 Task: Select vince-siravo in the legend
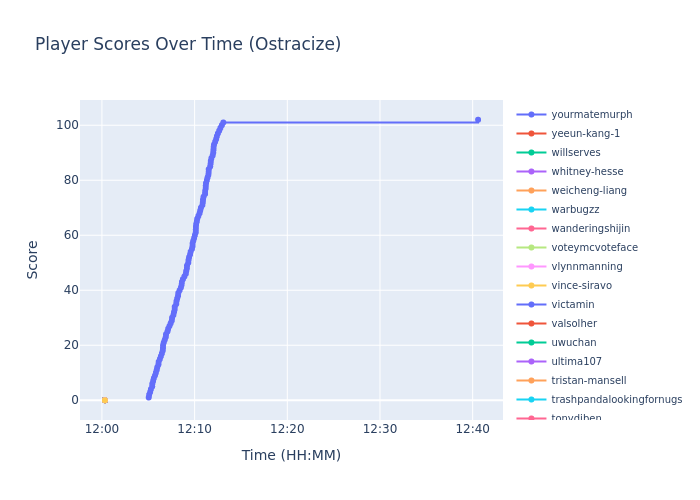581,286
